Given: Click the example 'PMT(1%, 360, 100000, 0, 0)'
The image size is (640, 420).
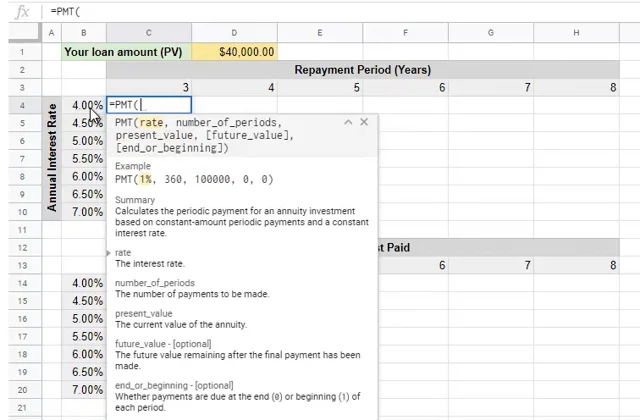Looking at the screenshot, I should point(194,179).
